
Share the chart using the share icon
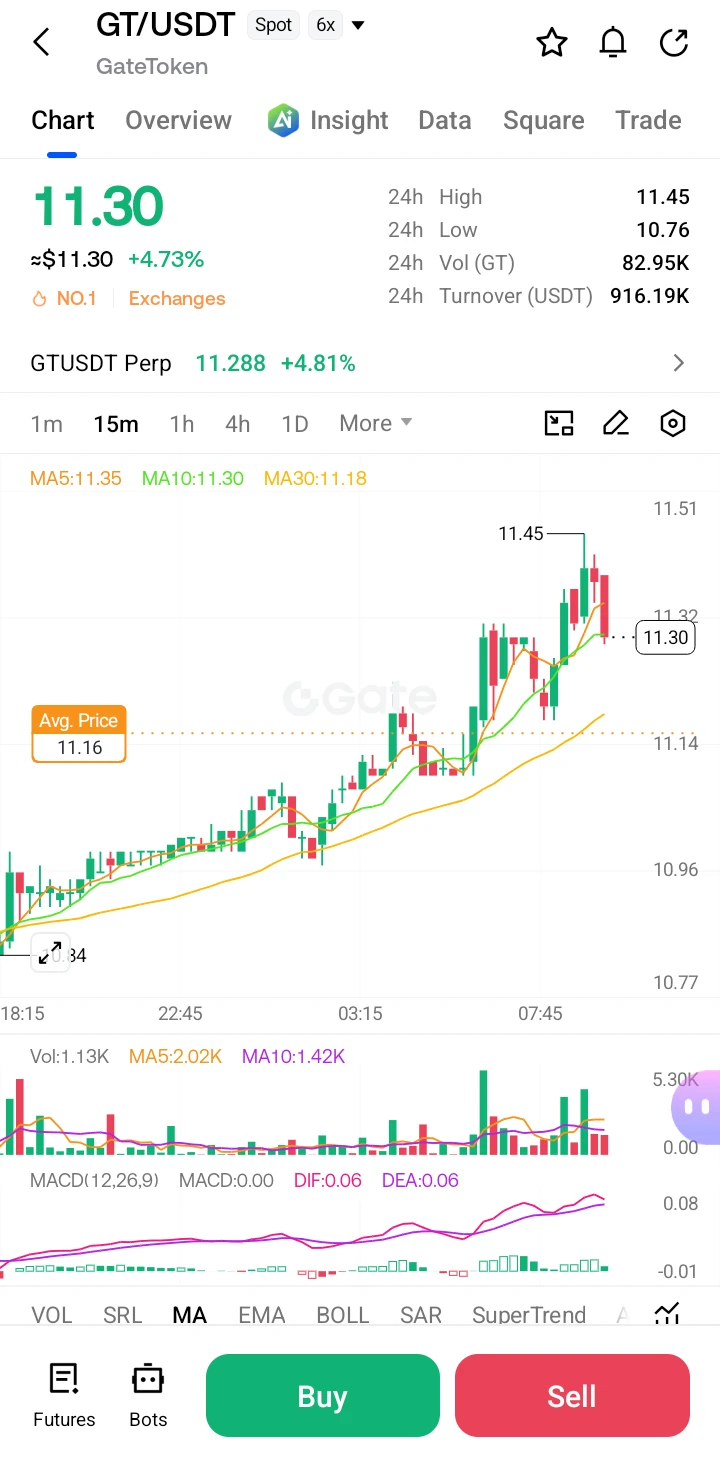675,43
